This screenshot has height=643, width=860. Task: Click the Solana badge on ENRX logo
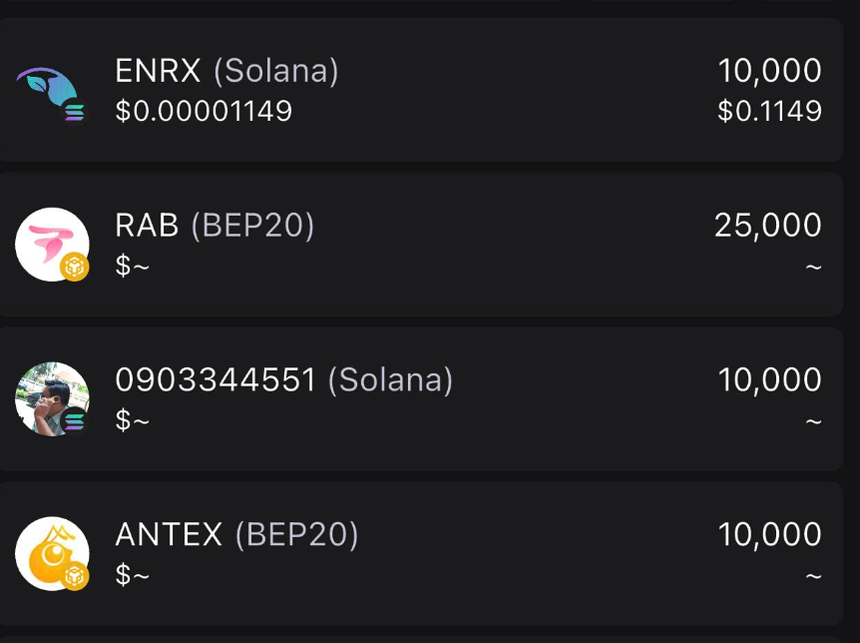coord(75,112)
